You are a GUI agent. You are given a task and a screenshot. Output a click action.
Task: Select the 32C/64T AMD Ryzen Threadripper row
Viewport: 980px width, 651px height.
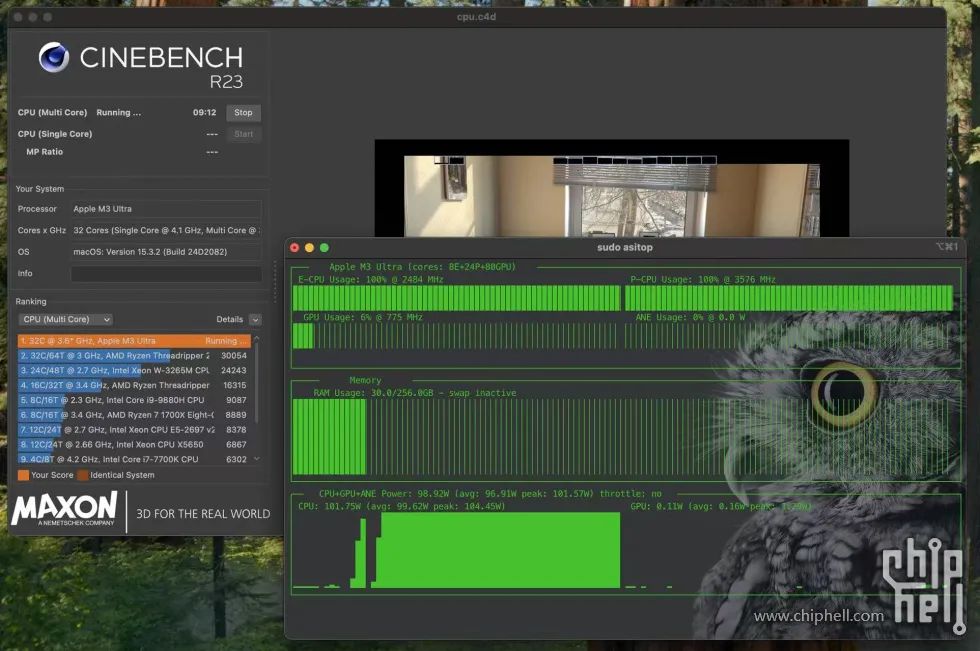tap(134, 355)
